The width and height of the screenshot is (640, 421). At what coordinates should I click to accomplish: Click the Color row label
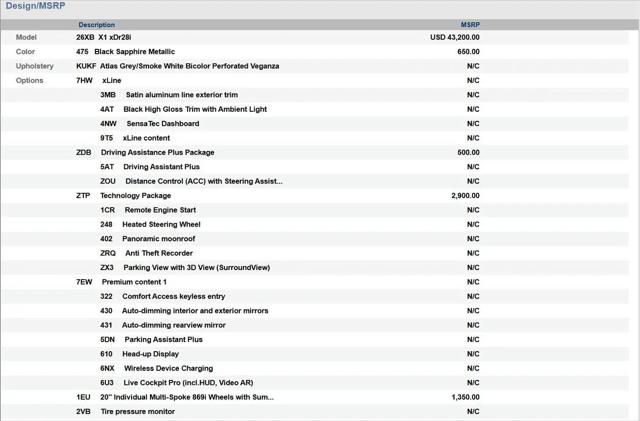point(25,51)
